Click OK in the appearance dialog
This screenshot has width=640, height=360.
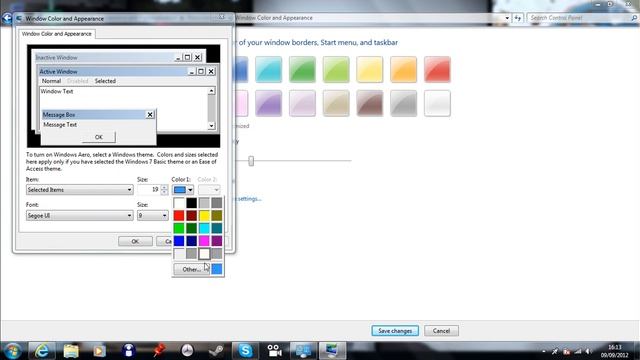(135, 241)
